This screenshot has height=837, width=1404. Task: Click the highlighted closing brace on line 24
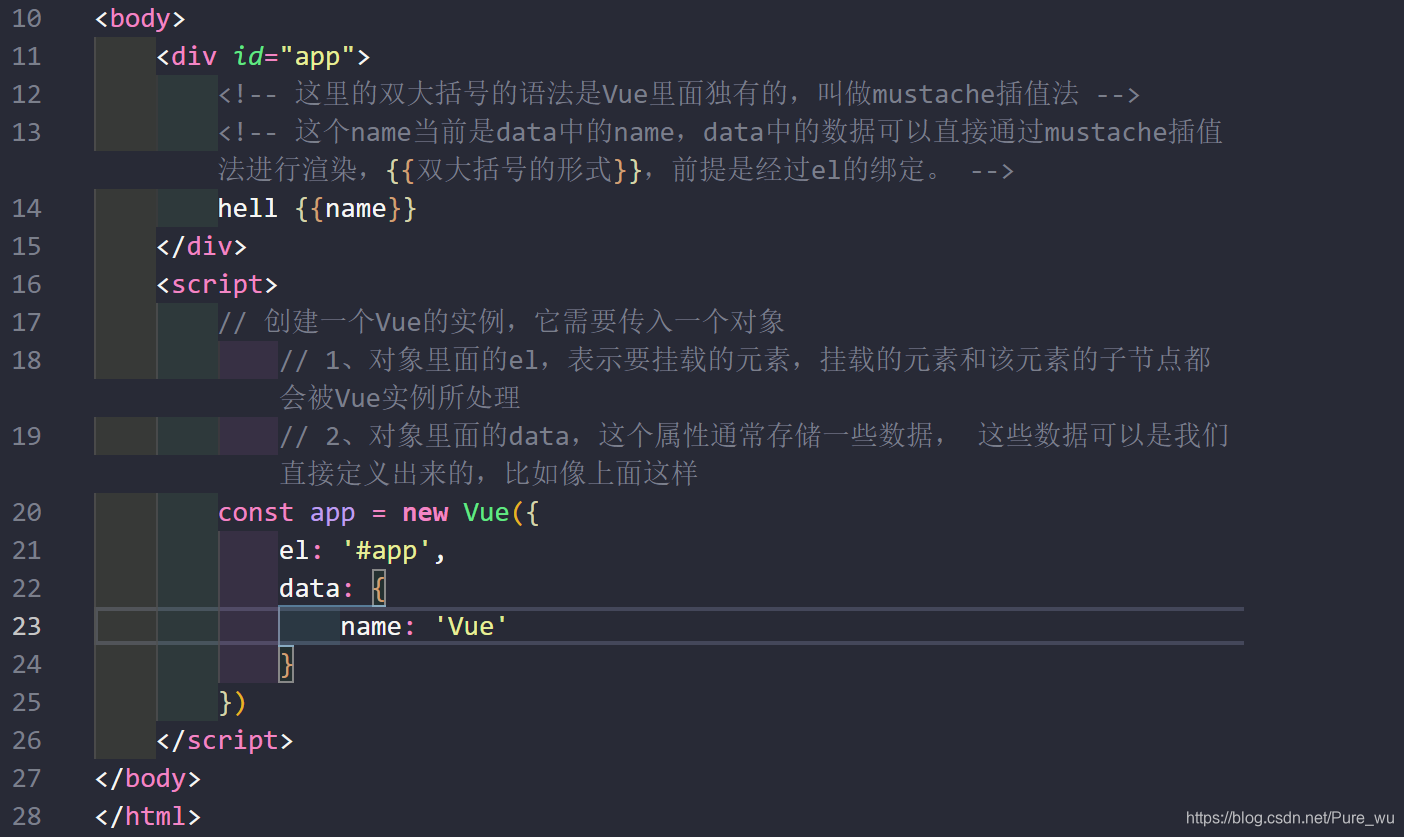286,664
